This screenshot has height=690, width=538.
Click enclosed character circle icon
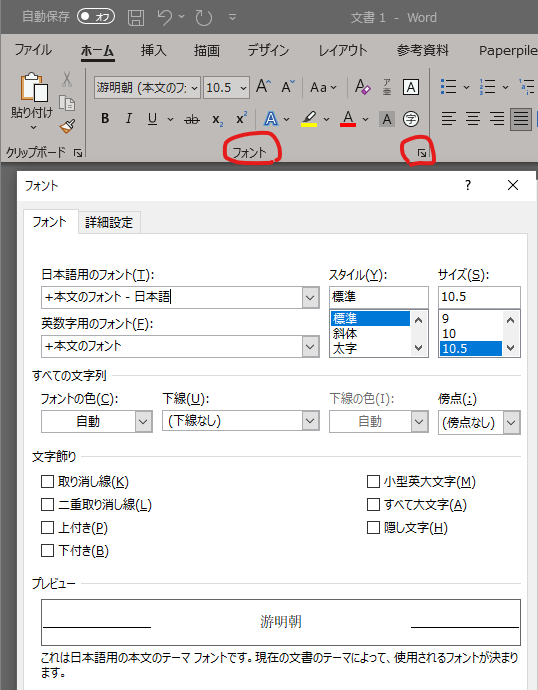[411, 119]
